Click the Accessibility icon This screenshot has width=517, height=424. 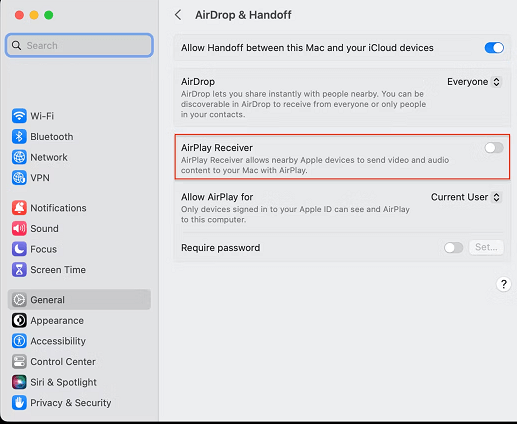(x=19, y=341)
